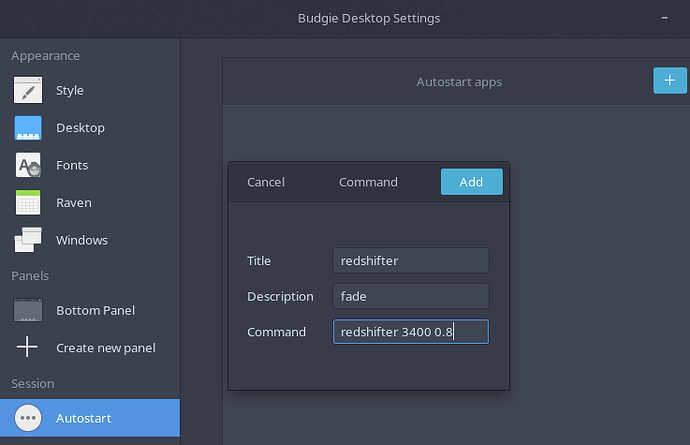690x445 pixels.
Task: Click the Appearance section heading
Action: point(46,56)
